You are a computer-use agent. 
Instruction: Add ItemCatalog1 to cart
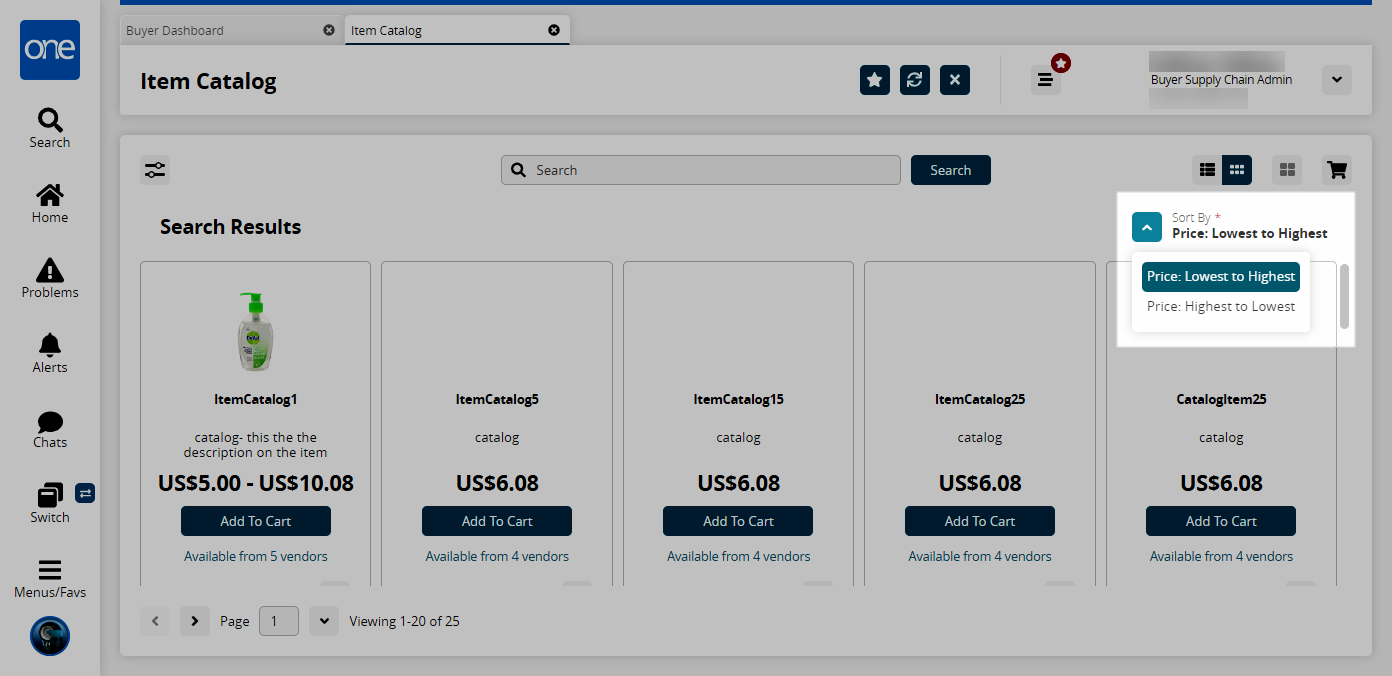256,521
